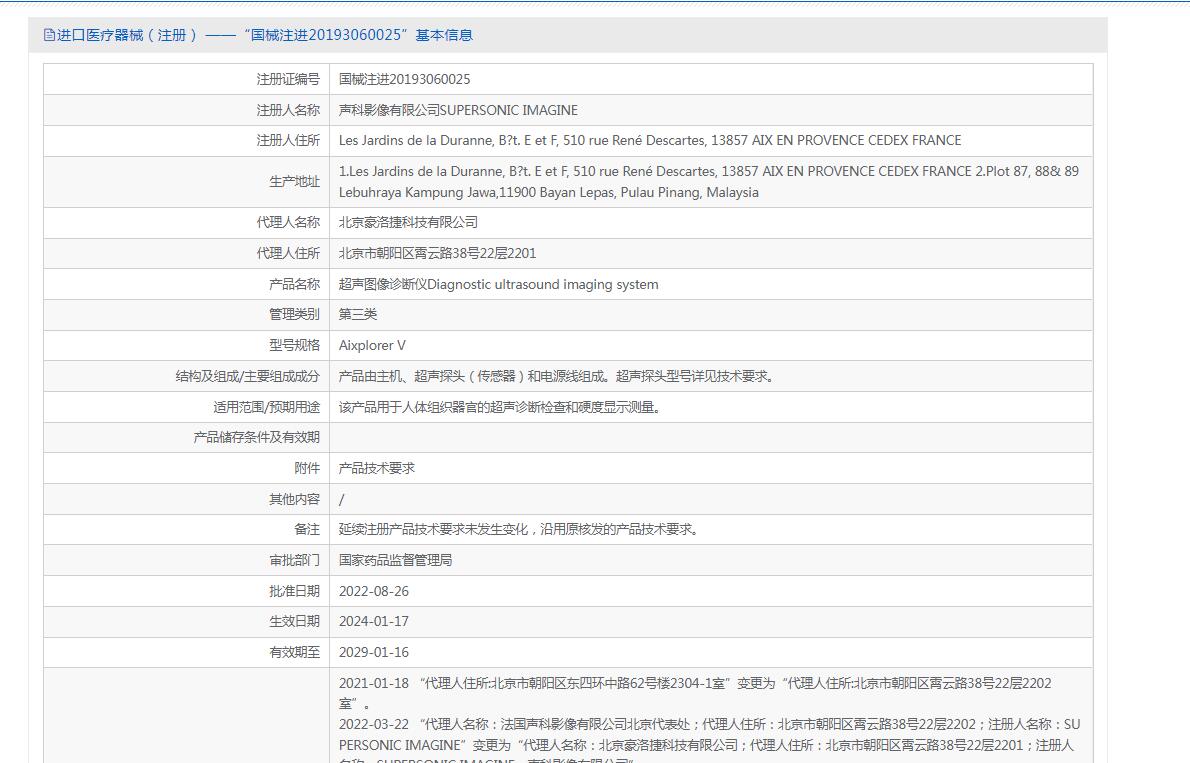Select product name 超声图像诊断仪Diagnostic ultrasound imaging system
Image resolution: width=1190 pixels, height=763 pixels.
(x=499, y=284)
